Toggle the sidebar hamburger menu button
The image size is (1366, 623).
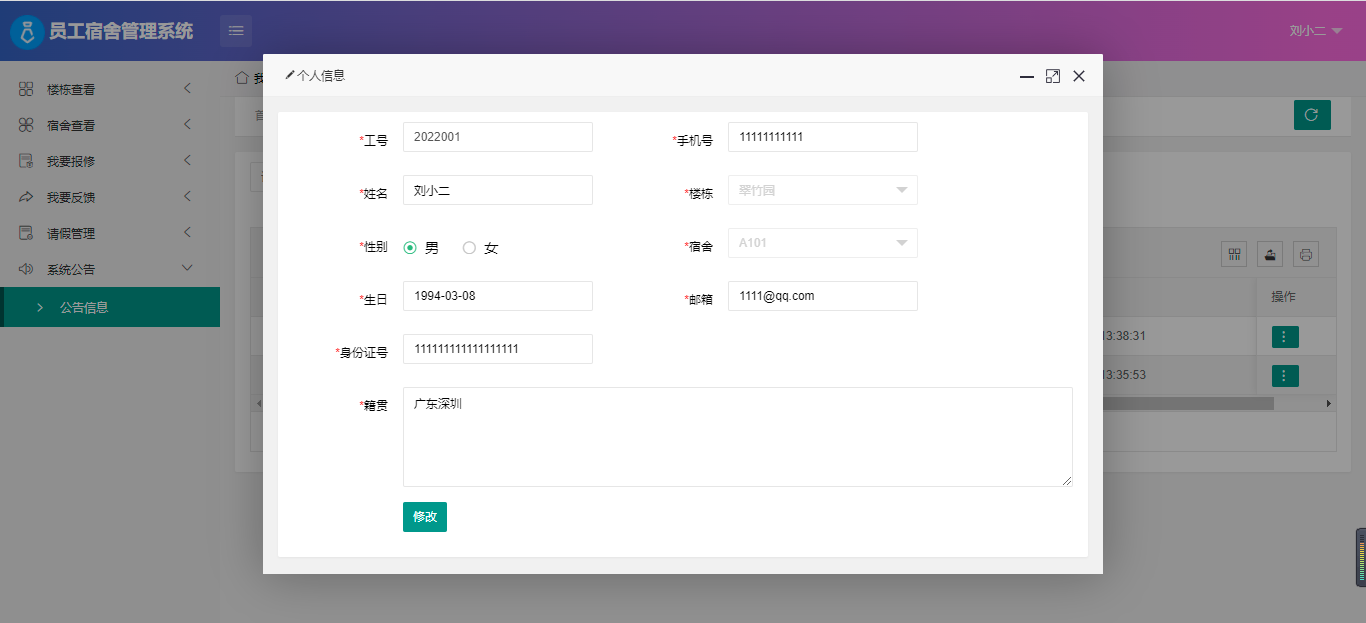[x=236, y=31]
